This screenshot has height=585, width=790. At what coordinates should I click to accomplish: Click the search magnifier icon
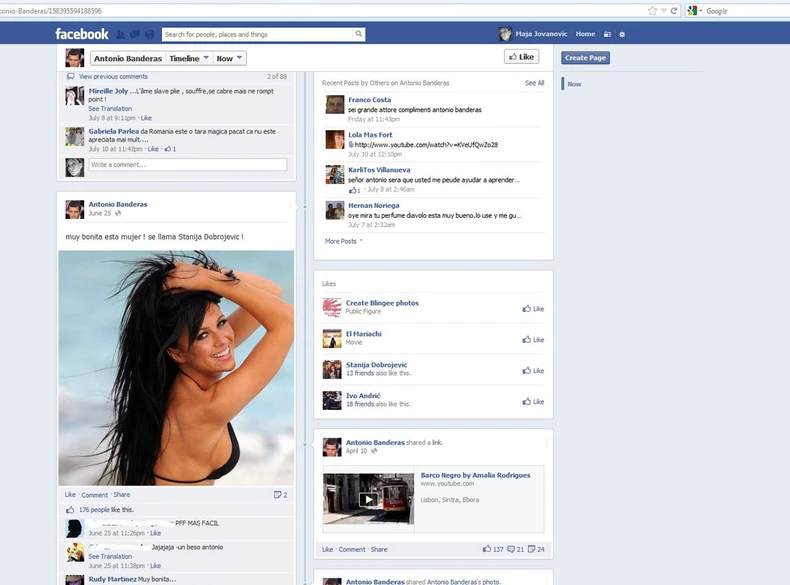click(x=358, y=34)
